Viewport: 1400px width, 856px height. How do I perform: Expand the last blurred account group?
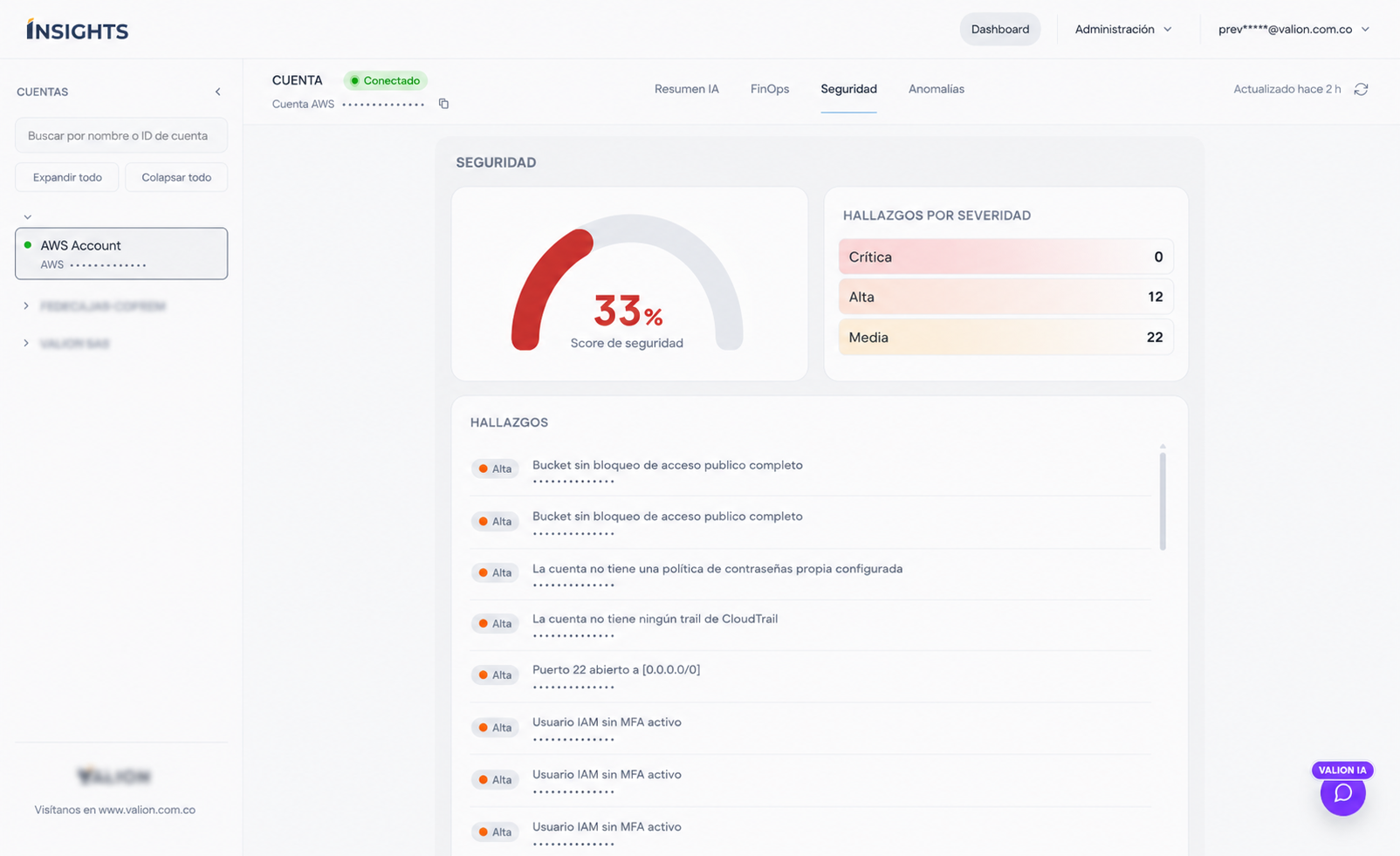click(26, 344)
